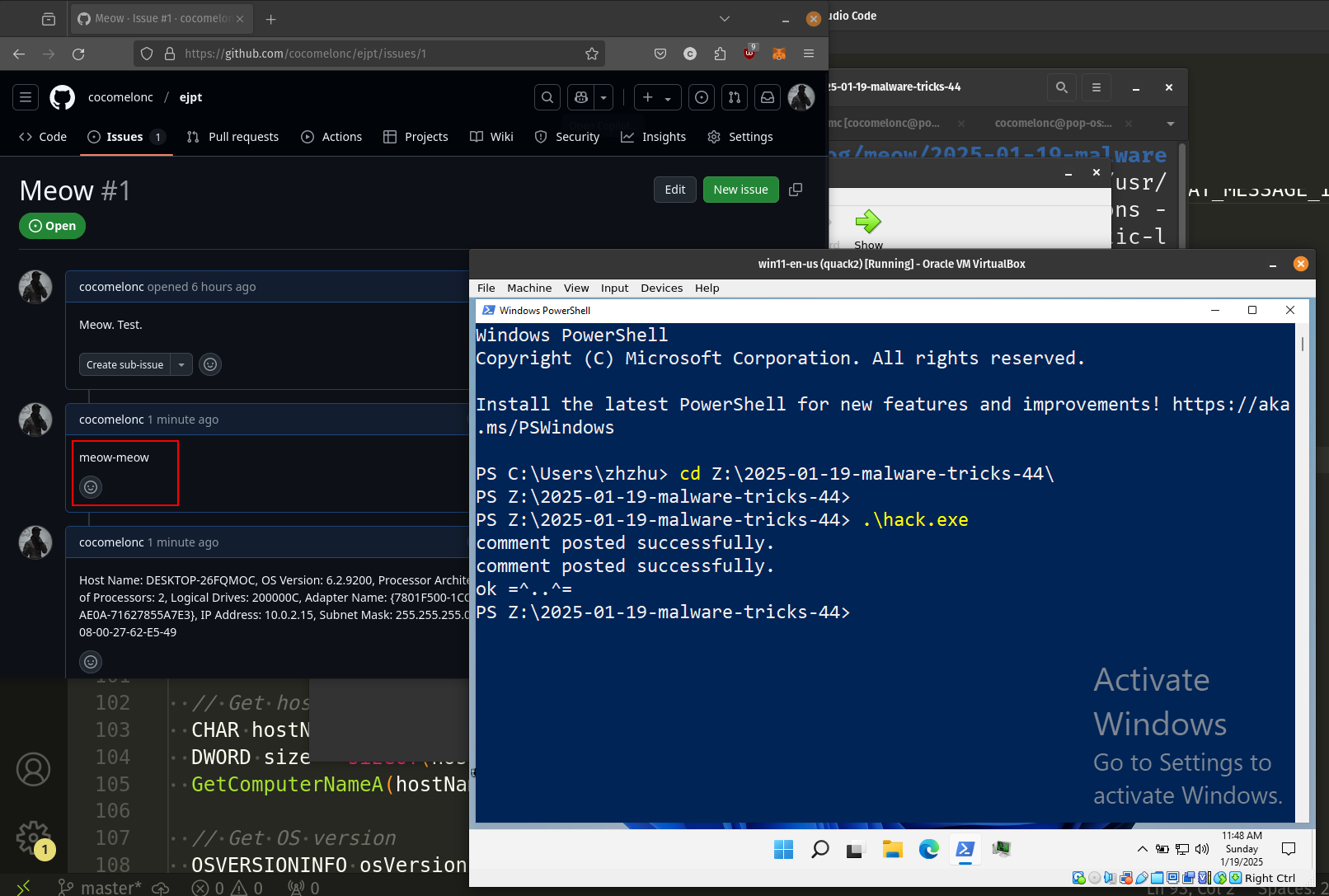
Task: Open VirtualBox Devices menu
Action: click(x=661, y=288)
